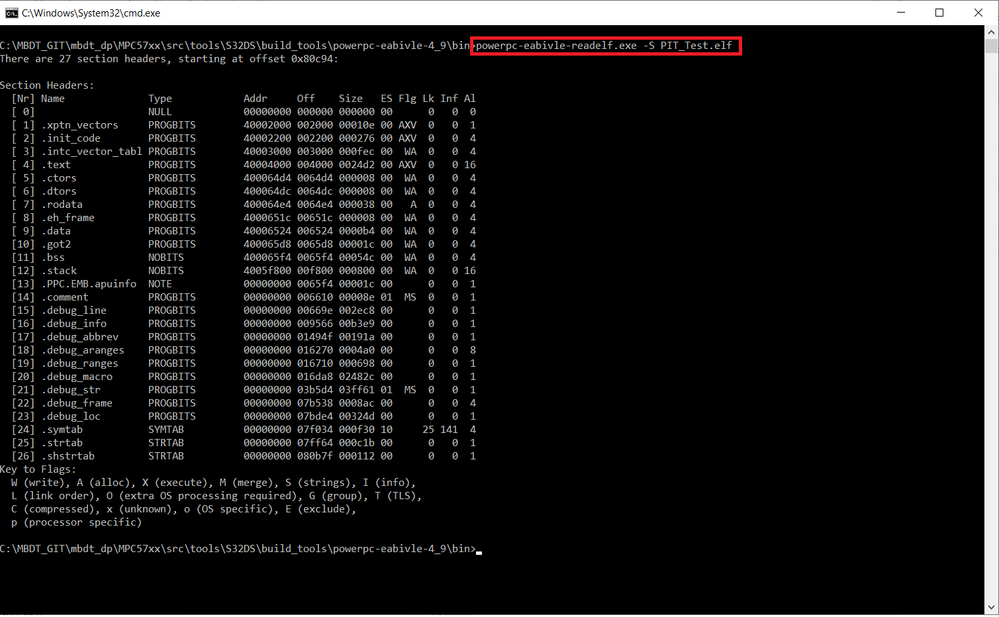Click the 'NOTE' type value
The width and height of the screenshot is (999, 617).
(x=160, y=284)
